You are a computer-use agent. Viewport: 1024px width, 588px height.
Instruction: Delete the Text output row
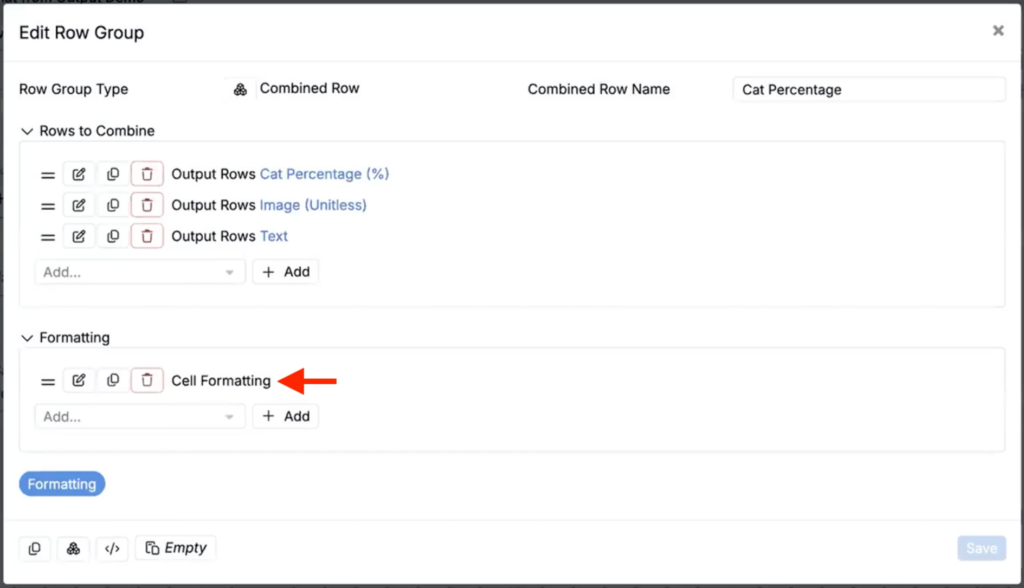(147, 237)
